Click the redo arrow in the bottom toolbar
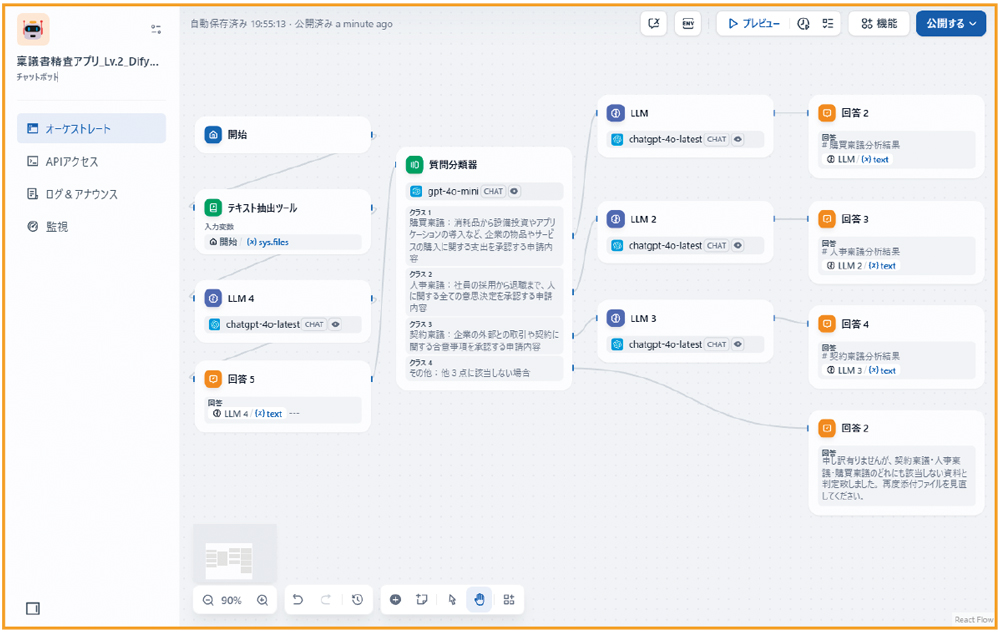 pos(327,599)
